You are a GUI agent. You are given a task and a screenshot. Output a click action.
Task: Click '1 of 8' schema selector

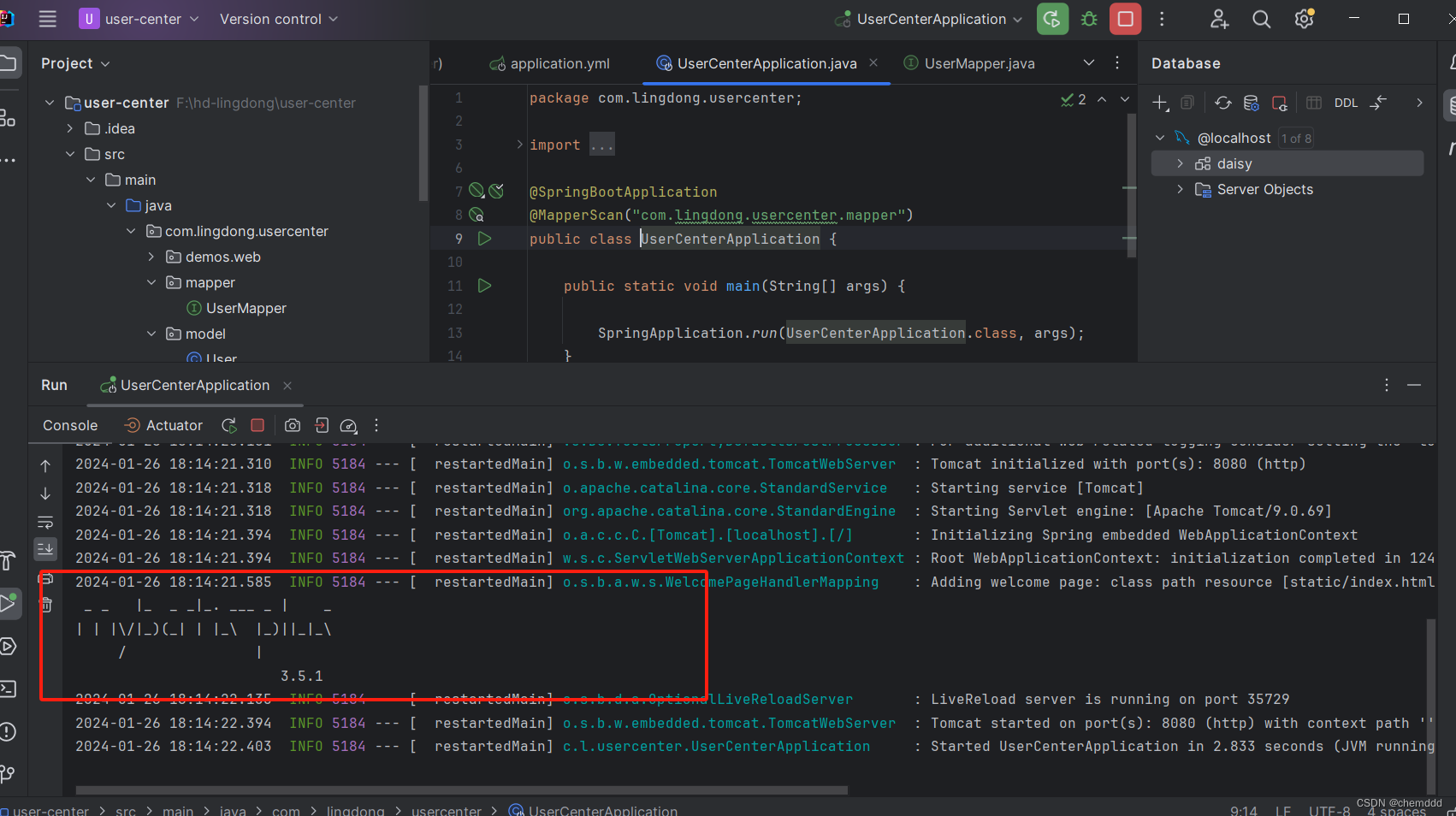(1296, 138)
